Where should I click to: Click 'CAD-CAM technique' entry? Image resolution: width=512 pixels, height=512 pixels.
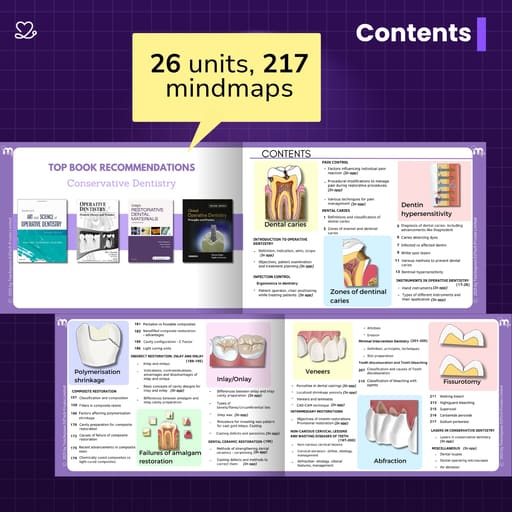[x=313, y=405]
